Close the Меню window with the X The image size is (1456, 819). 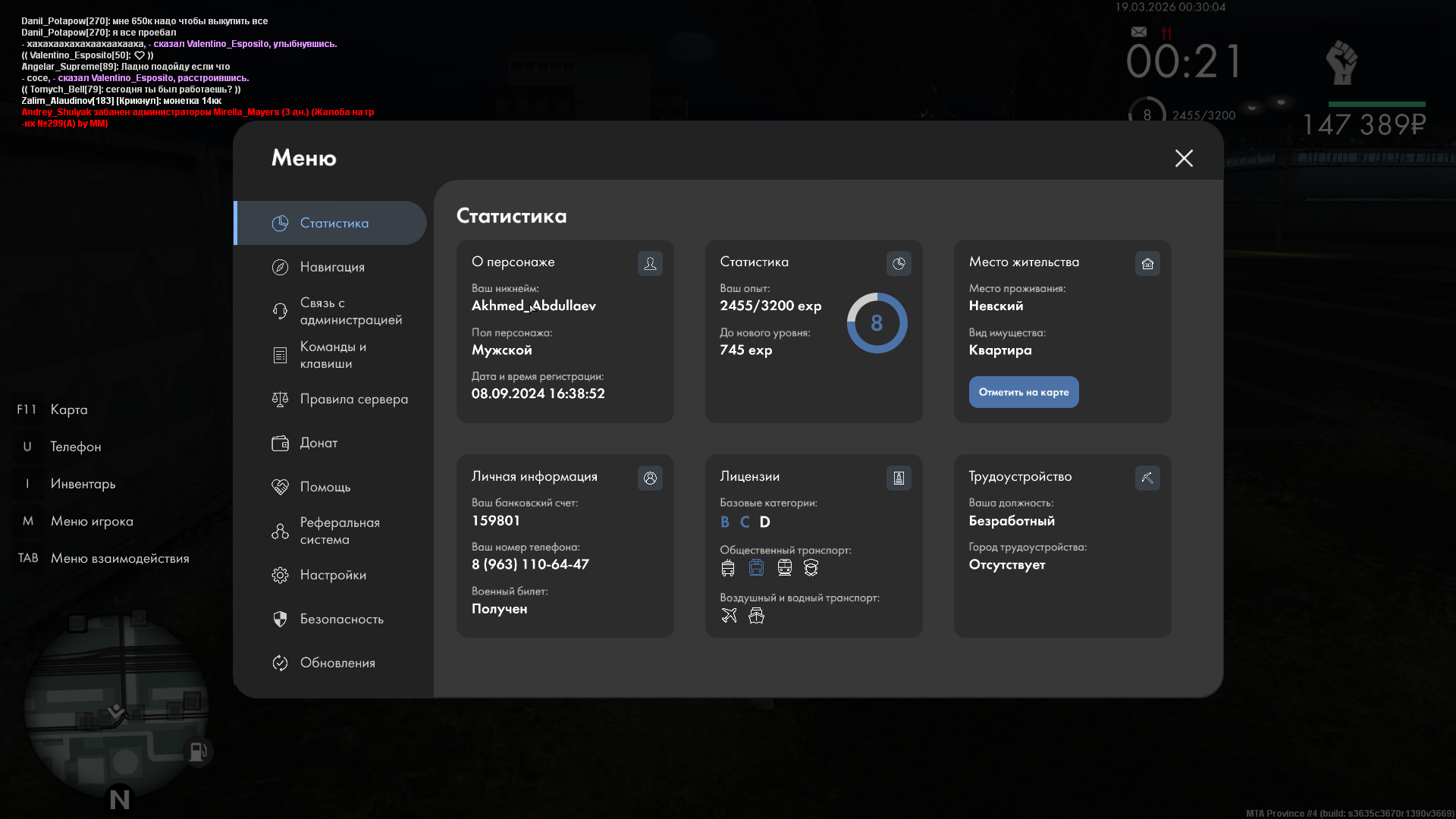[x=1183, y=158]
